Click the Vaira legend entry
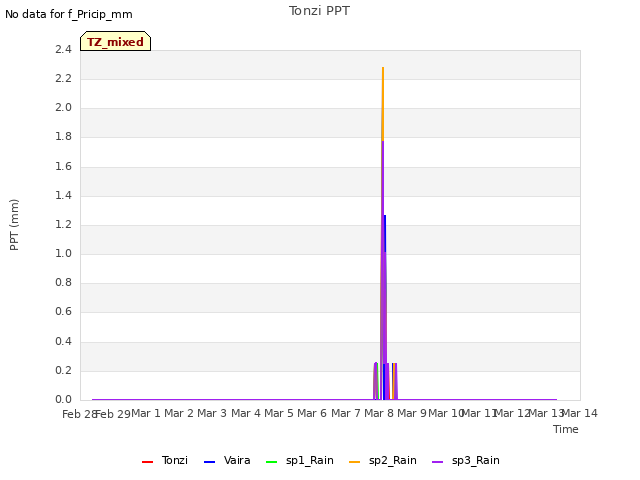 click(x=227, y=460)
